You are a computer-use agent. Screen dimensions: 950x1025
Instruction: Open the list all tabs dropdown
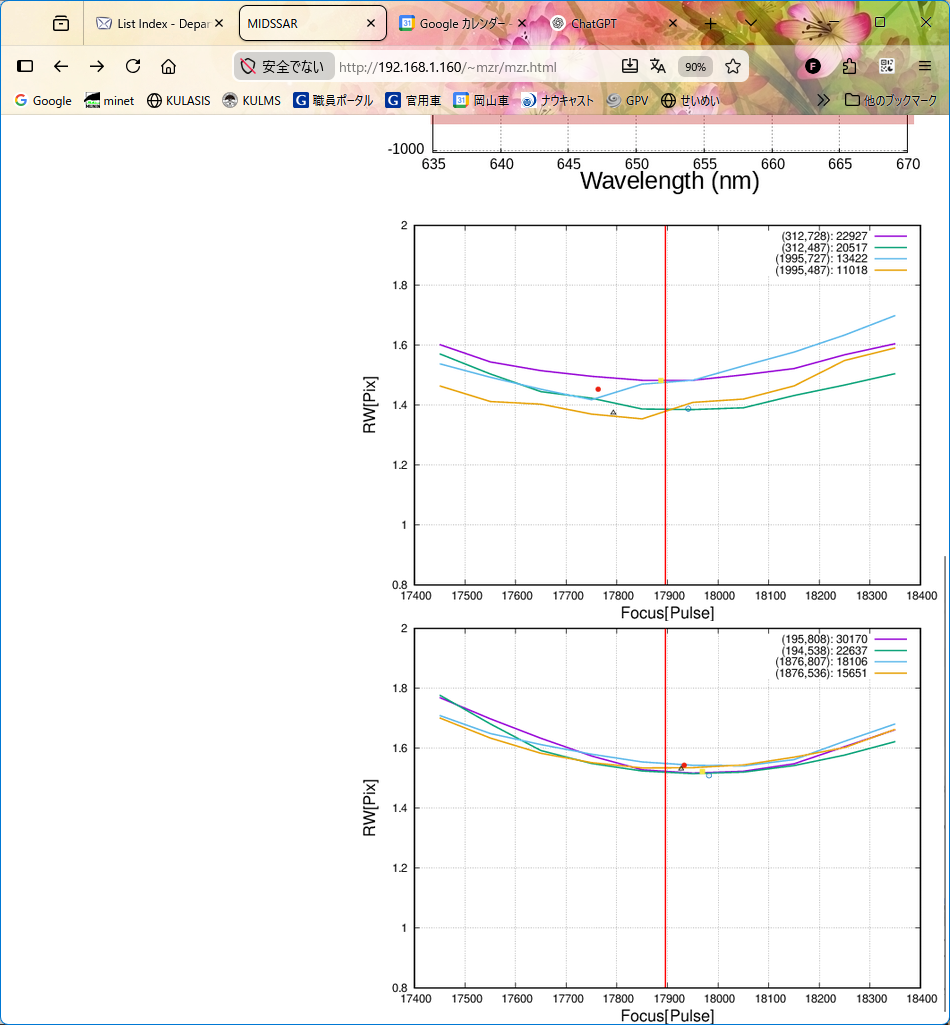(751, 23)
